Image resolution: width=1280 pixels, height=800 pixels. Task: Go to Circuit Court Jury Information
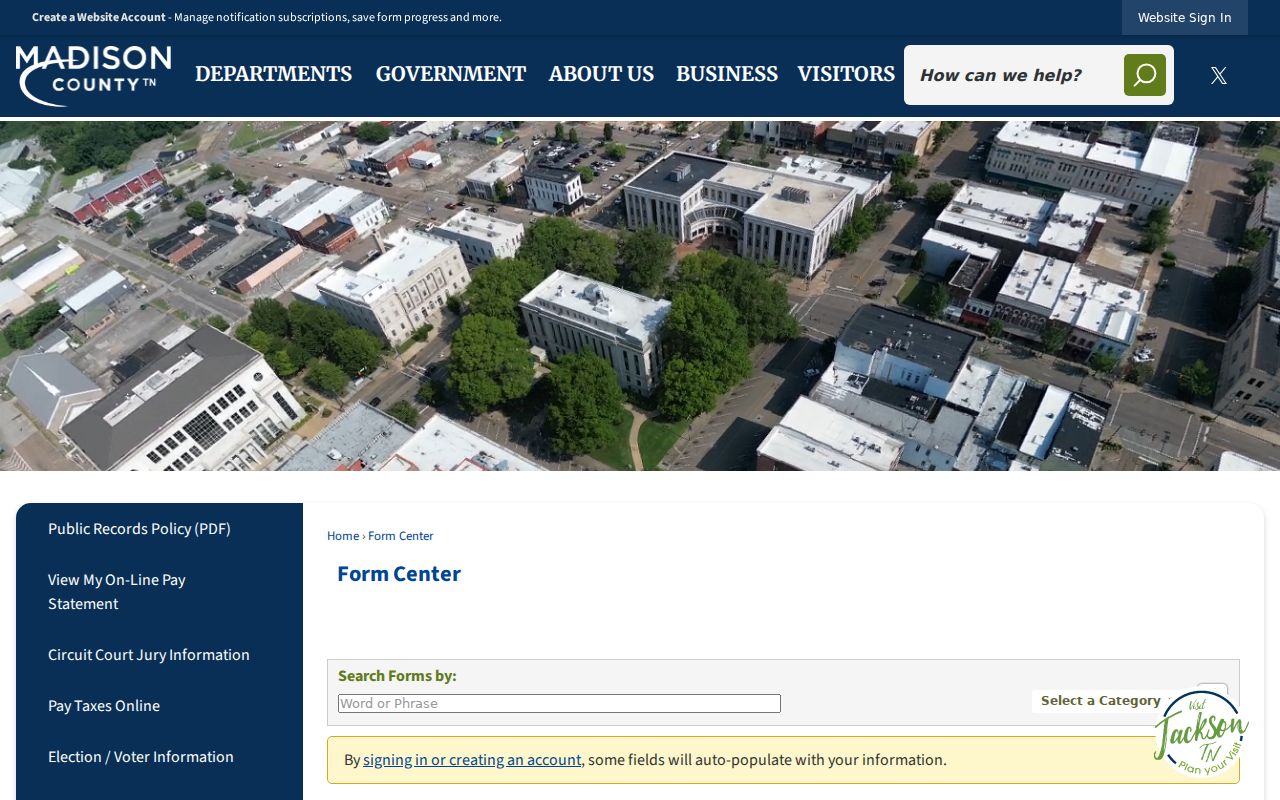point(149,655)
